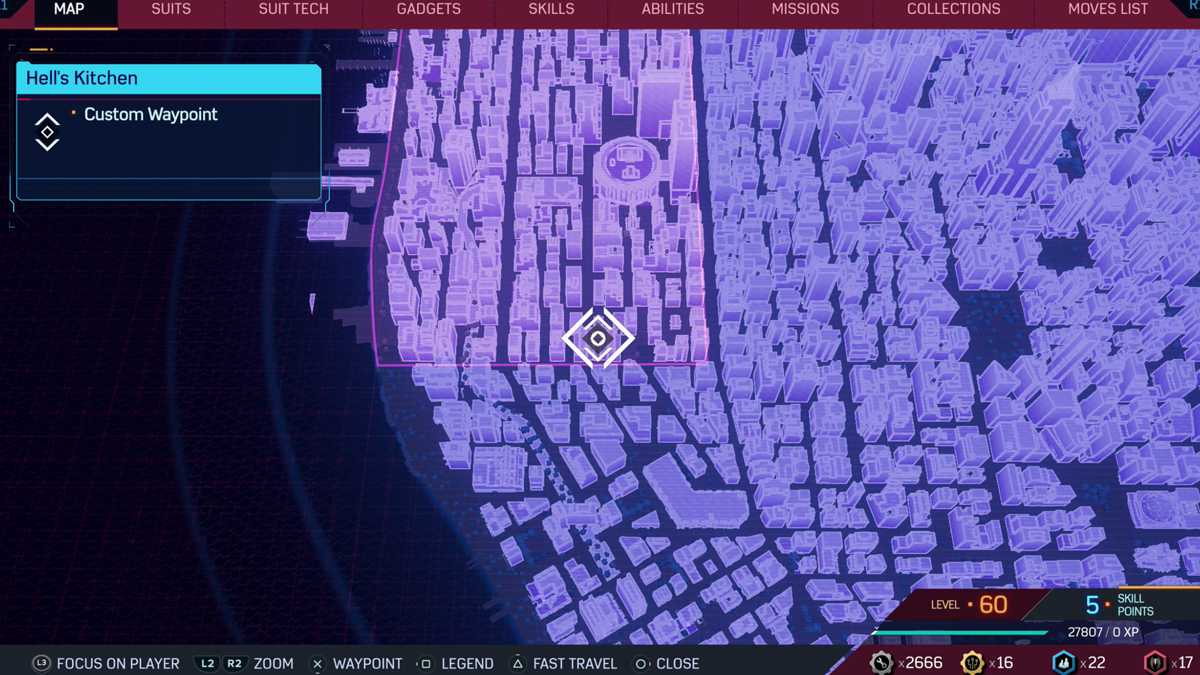Select the Moves List tab
Viewport: 1200px width, 675px height.
click(1108, 9)
